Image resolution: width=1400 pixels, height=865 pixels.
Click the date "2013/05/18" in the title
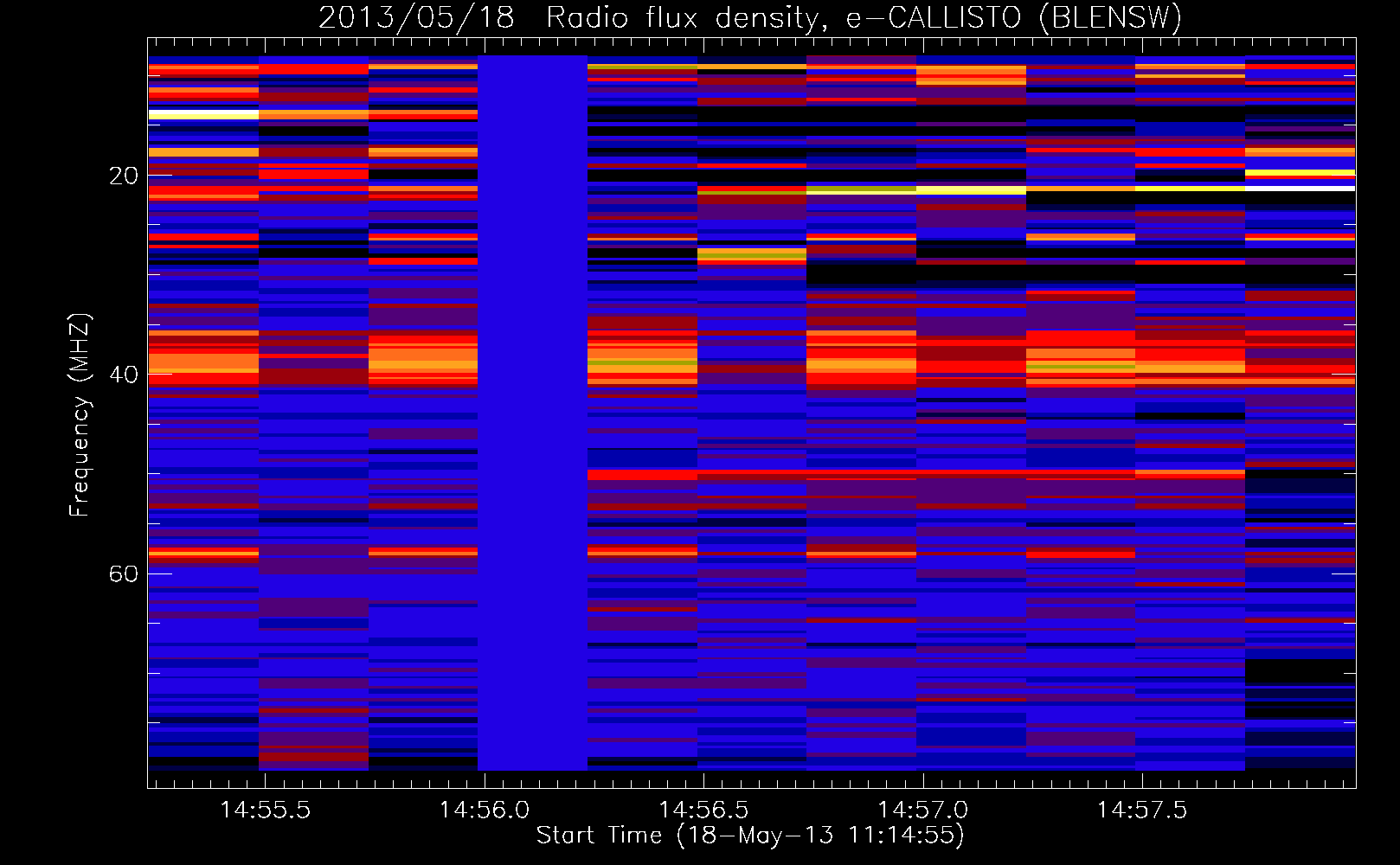[416, 18]
